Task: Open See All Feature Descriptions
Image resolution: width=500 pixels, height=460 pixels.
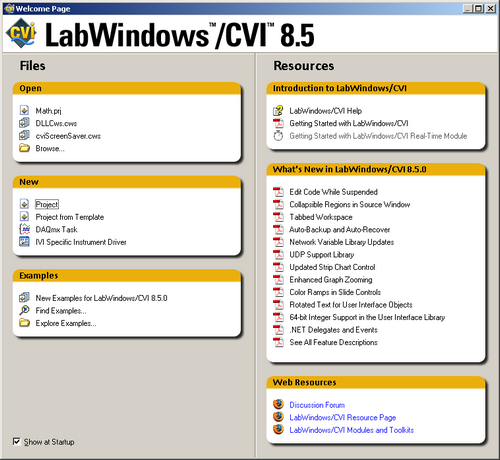Action: coord(333,342)
